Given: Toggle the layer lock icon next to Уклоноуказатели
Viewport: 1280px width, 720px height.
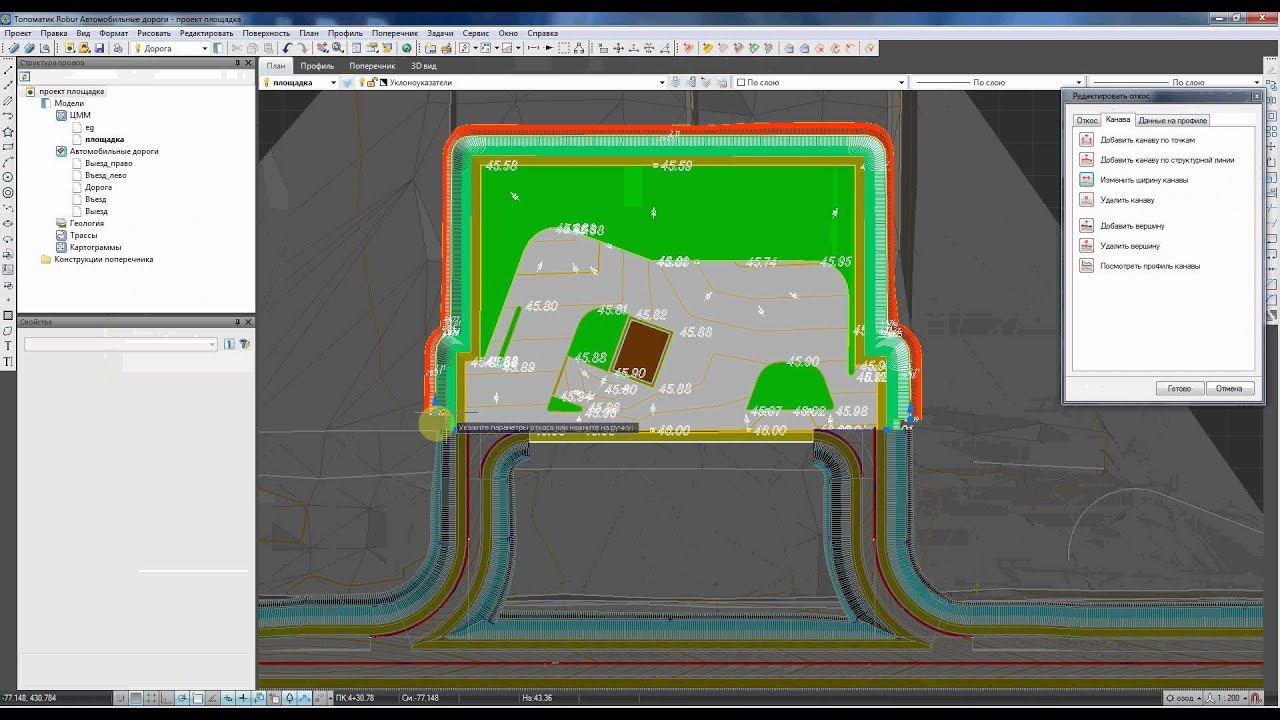Looking at the screenshot, I should (371, 82).
